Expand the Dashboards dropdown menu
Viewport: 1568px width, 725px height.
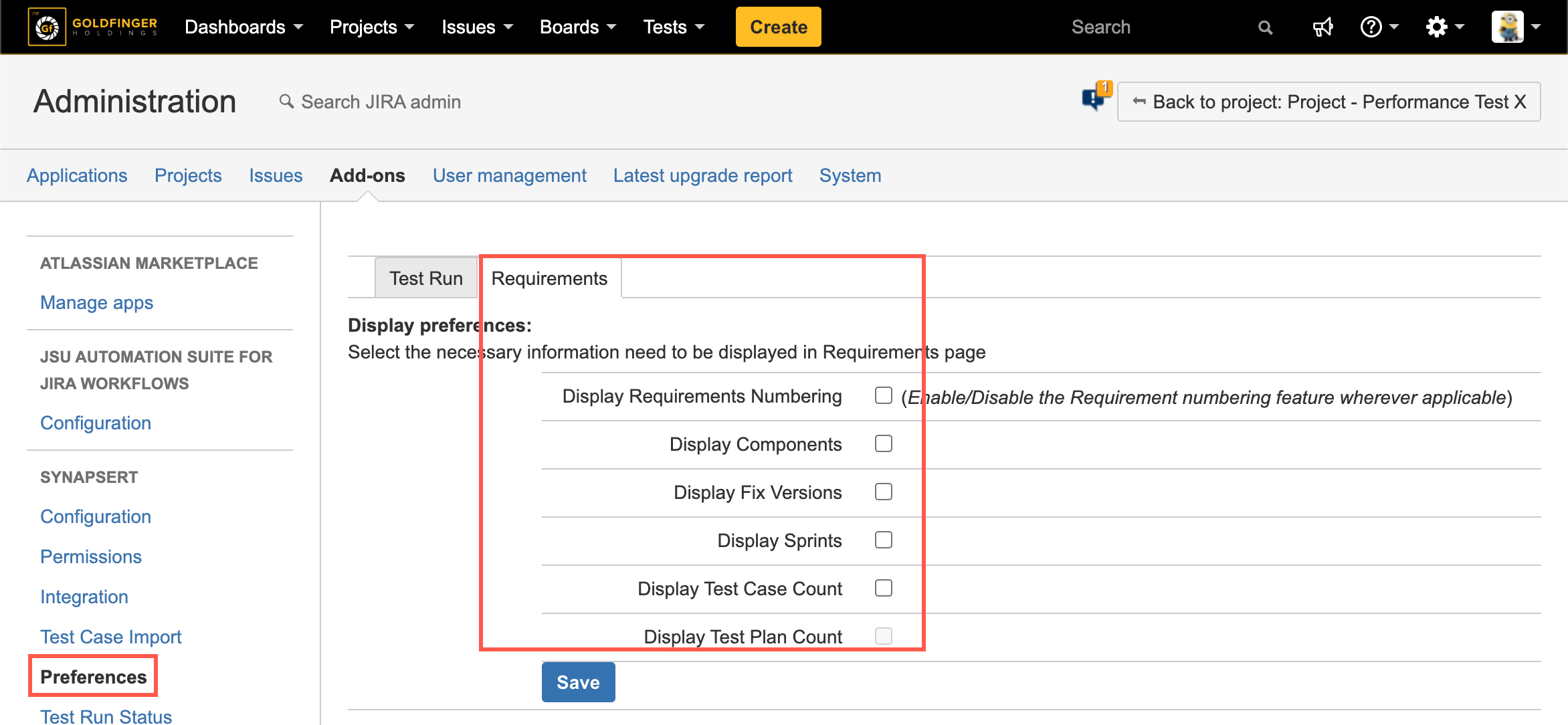tap(243, 27)
